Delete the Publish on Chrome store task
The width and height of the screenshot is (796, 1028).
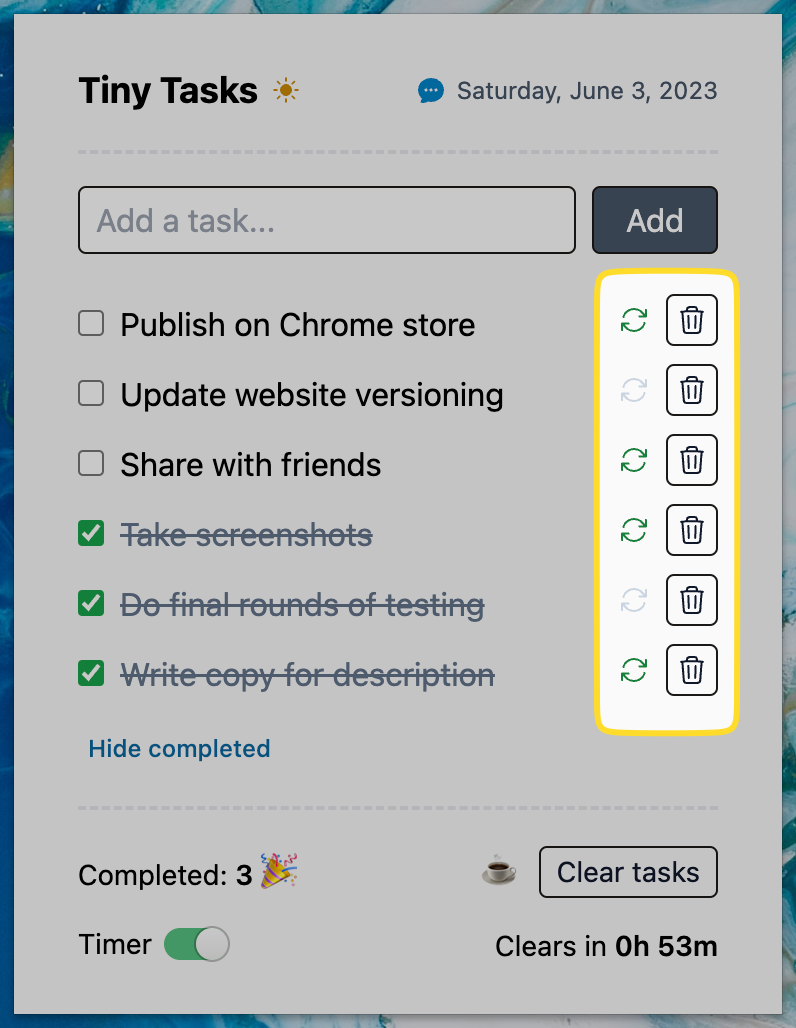tap(692, 320)
